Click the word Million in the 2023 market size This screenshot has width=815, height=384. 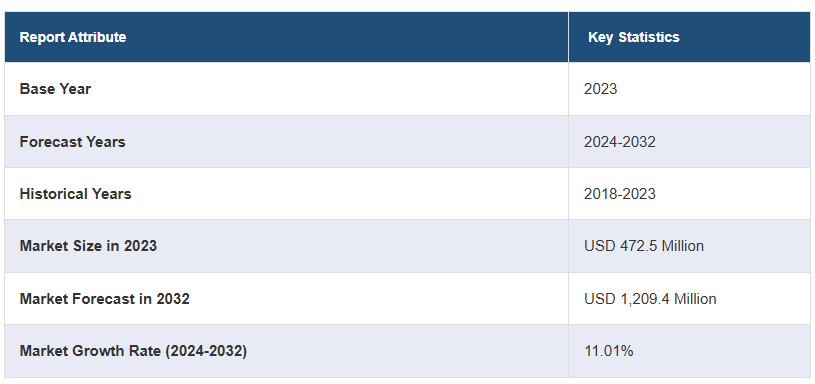[x=682, y=246]
